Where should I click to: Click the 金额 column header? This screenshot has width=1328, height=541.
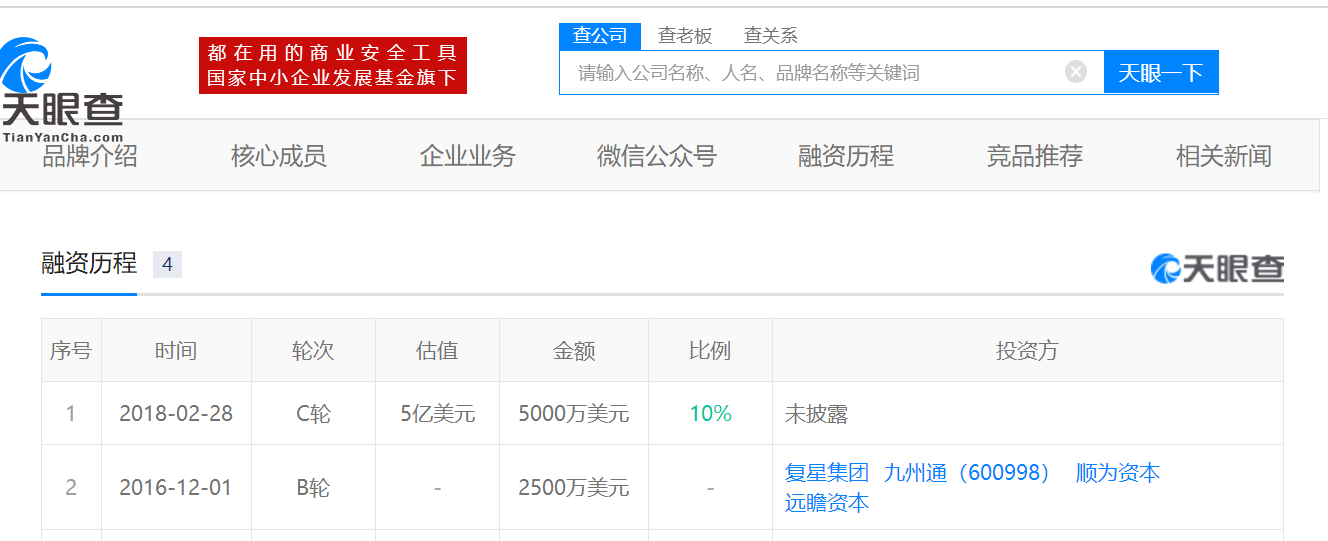pos(574,350)
